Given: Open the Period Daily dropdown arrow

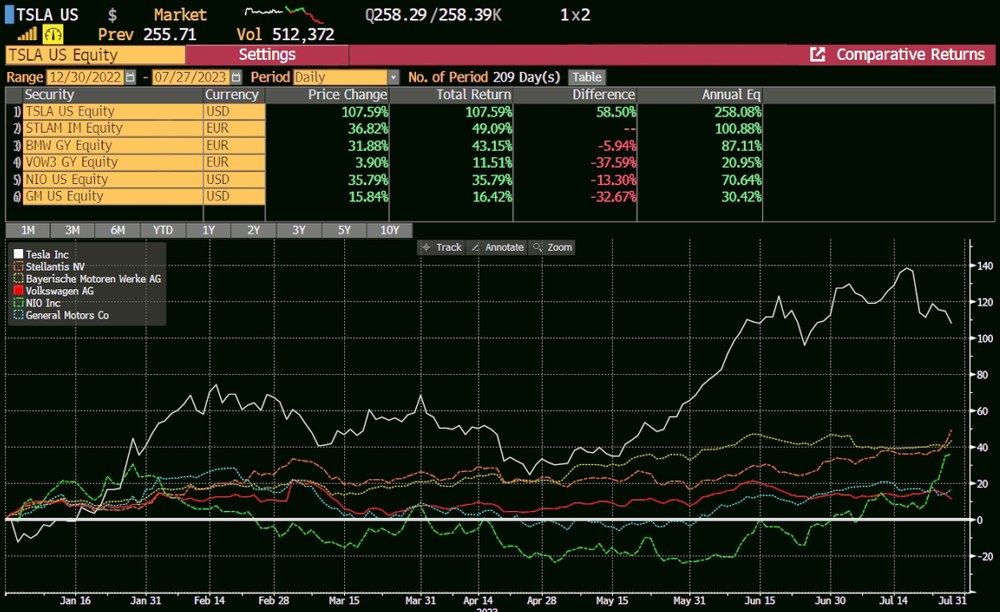Looking at the screenshot, I should pos(393,77).
